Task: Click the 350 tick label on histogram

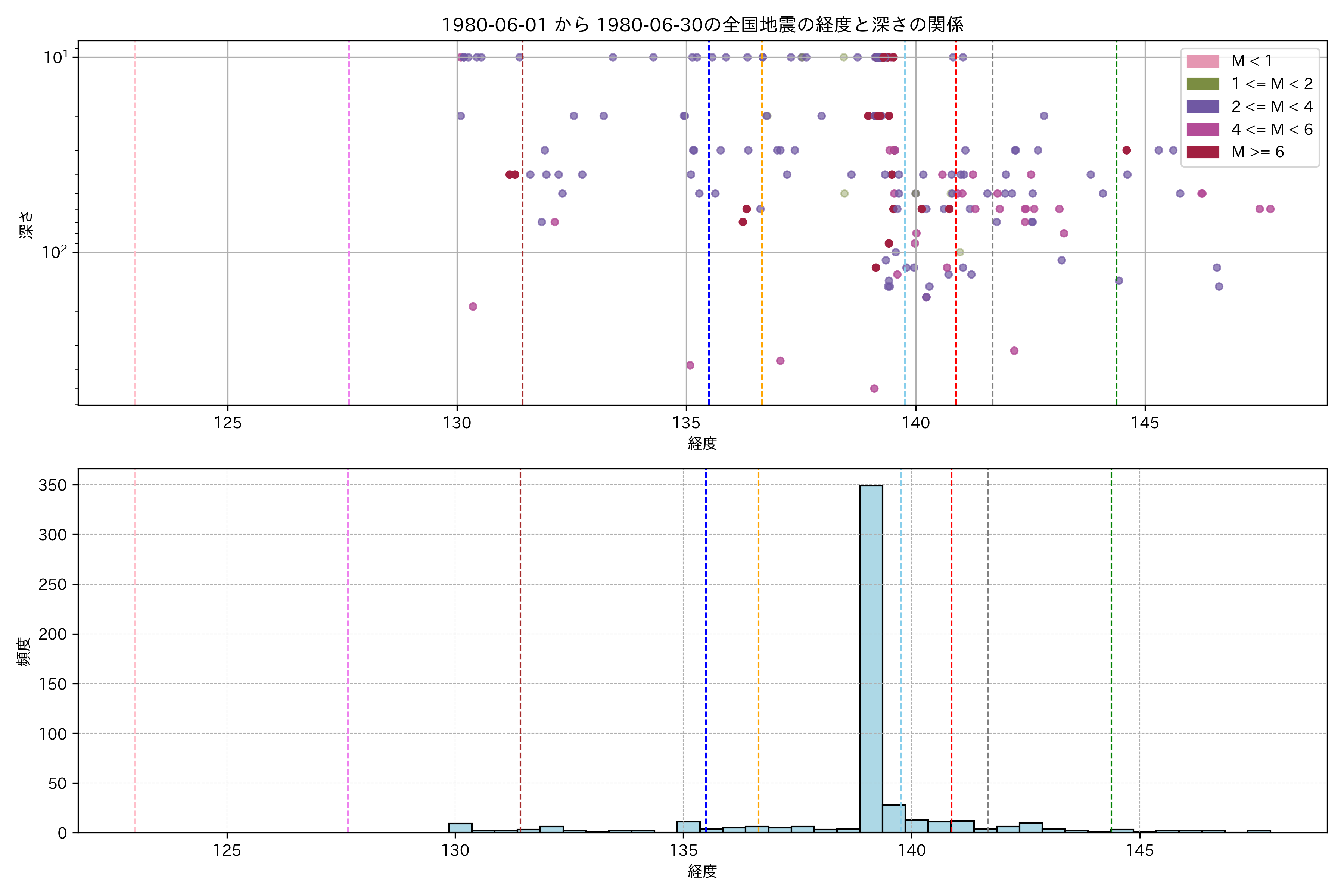Action: tap(53, 485)
